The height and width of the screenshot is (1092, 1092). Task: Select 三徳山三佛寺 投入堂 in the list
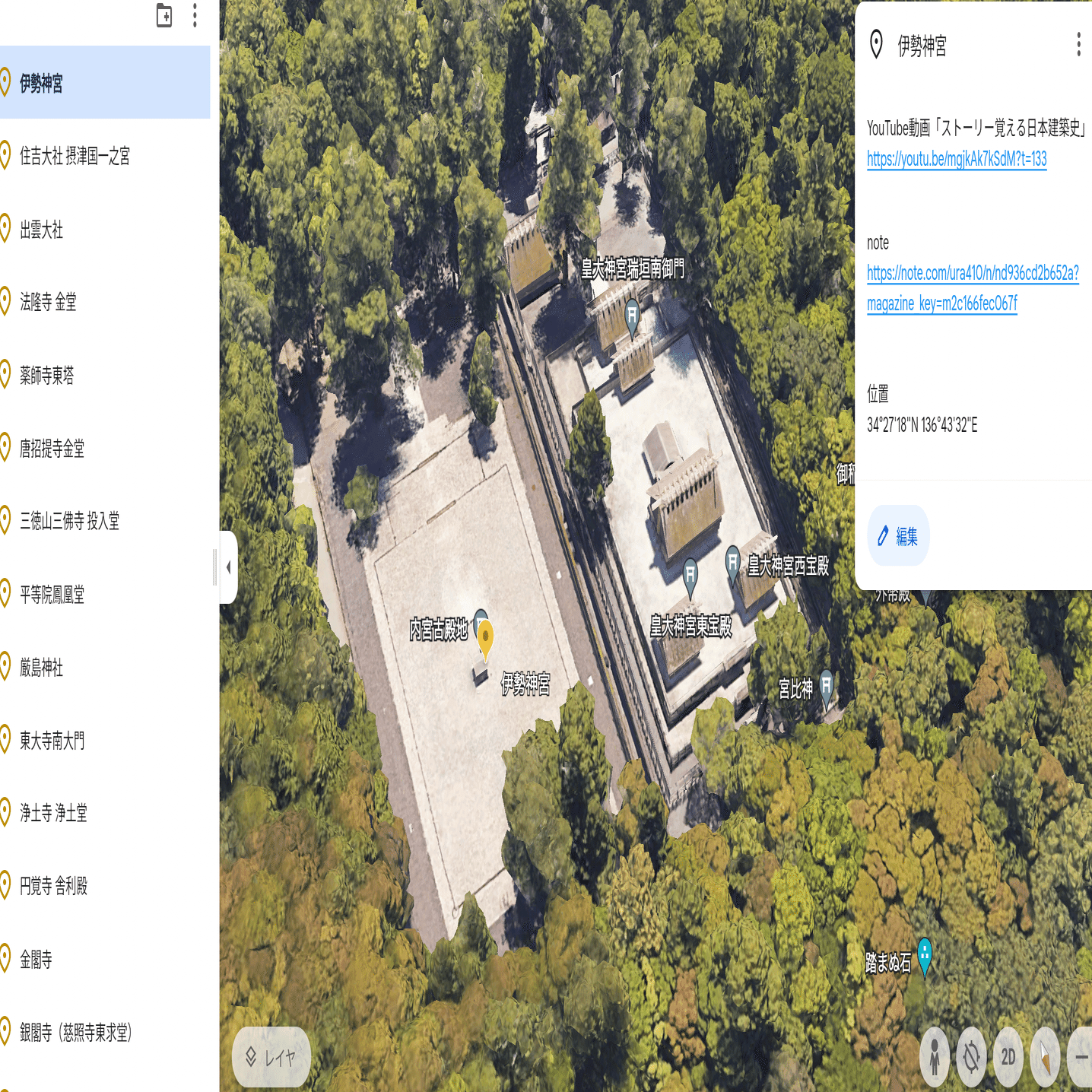[x=105, y=521]
